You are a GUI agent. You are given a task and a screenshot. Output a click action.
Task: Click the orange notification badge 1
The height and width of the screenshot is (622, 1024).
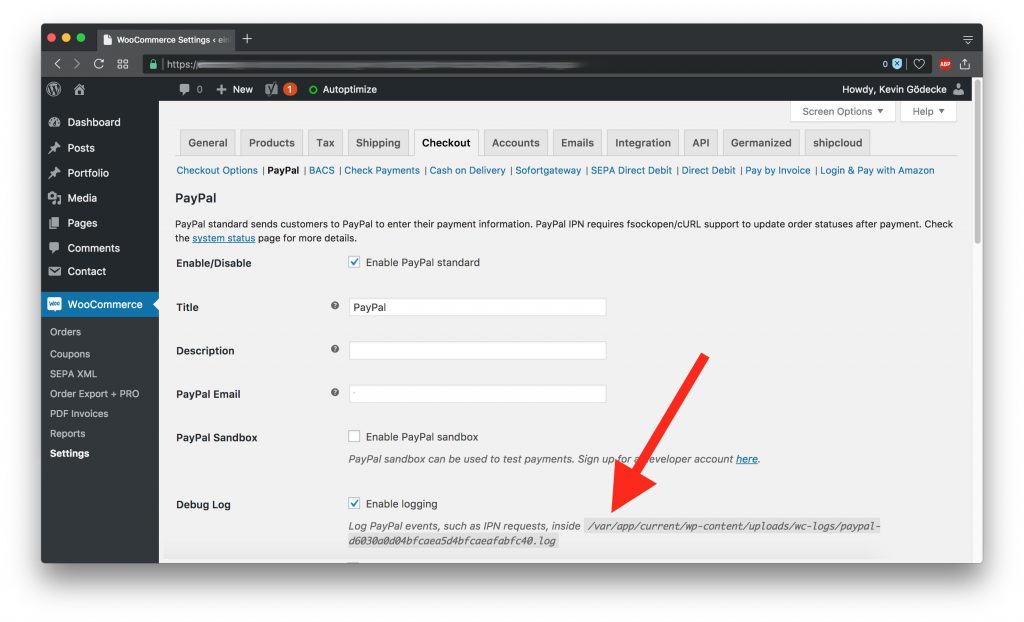click(290, 90)
